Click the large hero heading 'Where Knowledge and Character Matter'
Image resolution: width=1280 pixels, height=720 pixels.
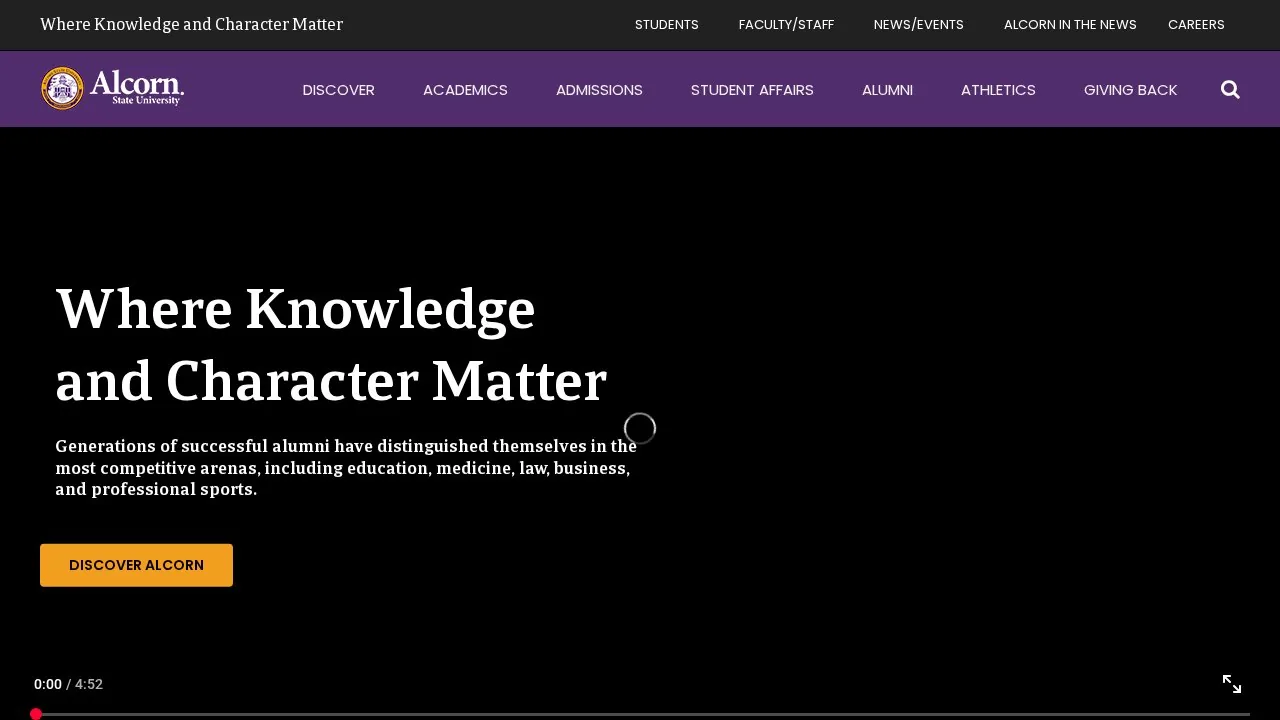(331, 345)
